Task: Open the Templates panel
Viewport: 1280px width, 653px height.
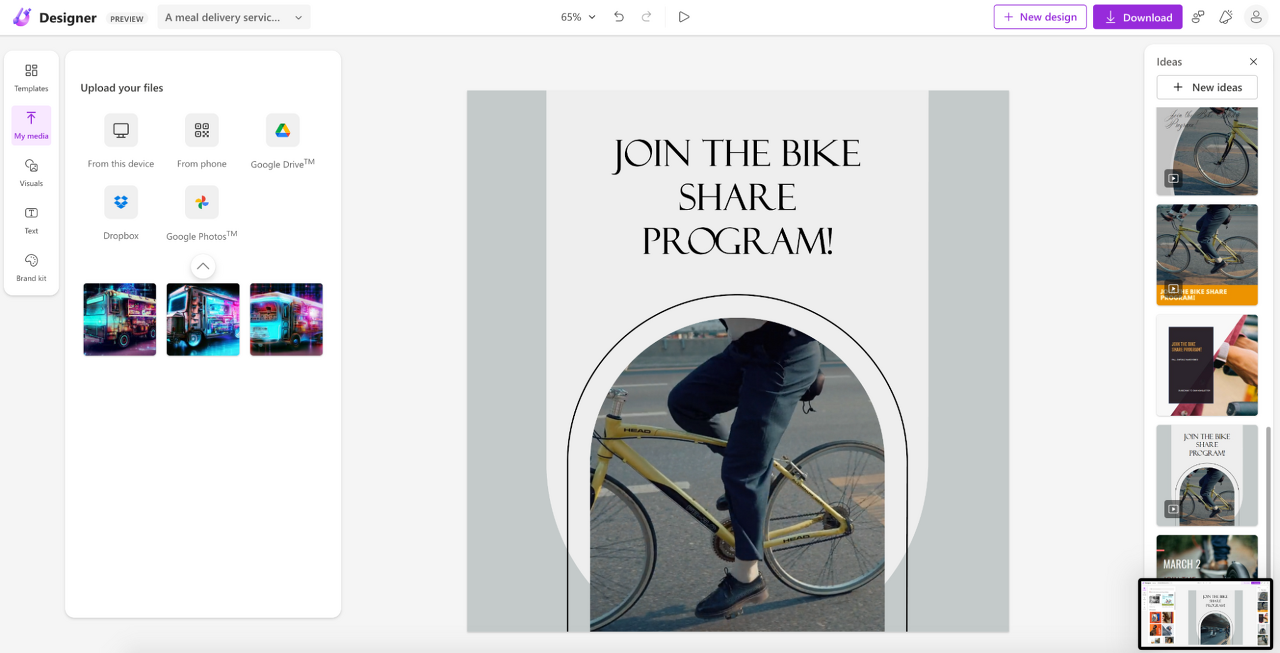Action: click(x=31, y=78)
